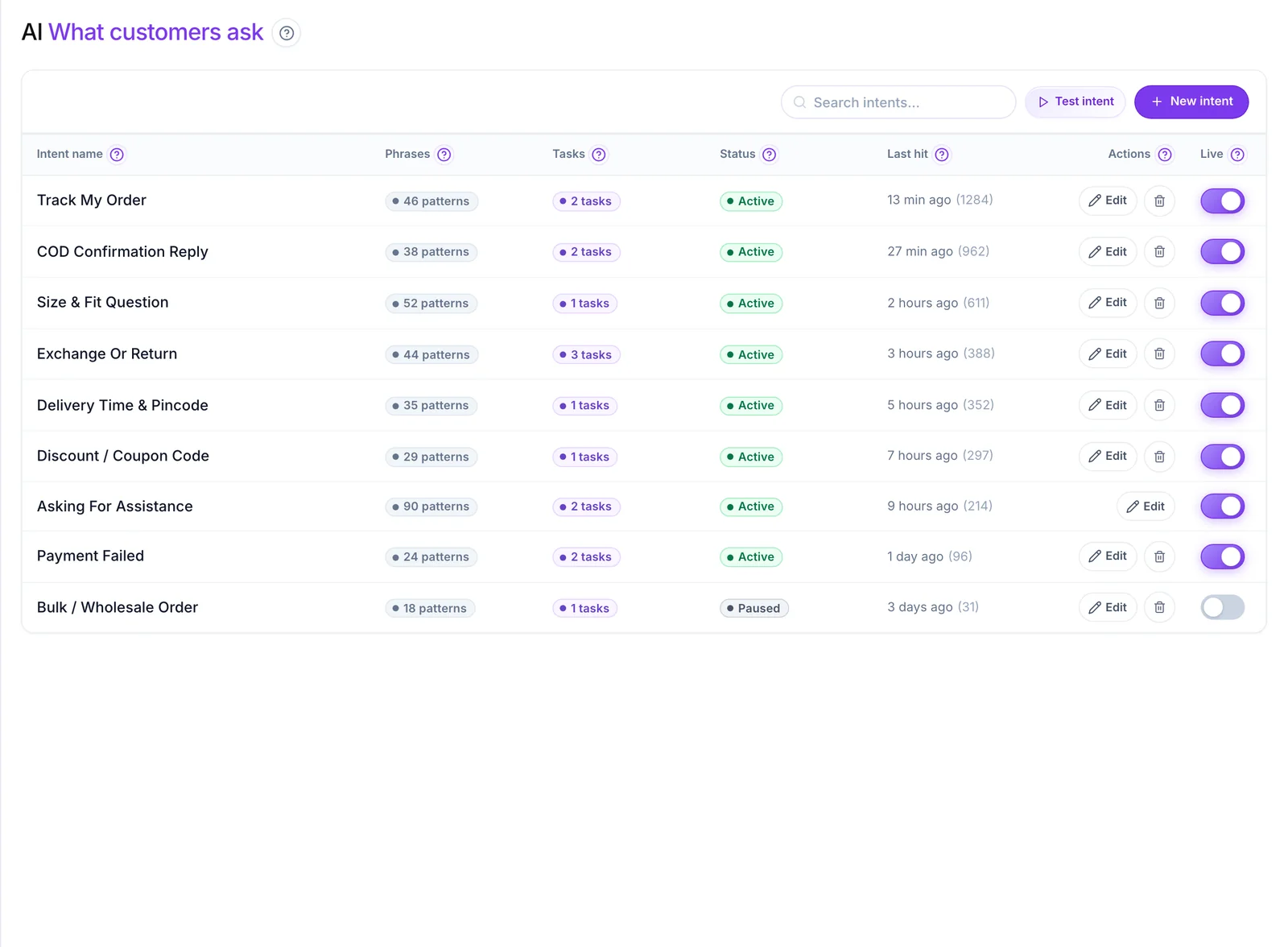
Task: Click the 90 patterns badge
Action: pyautogui.click(x=431, y=507)
